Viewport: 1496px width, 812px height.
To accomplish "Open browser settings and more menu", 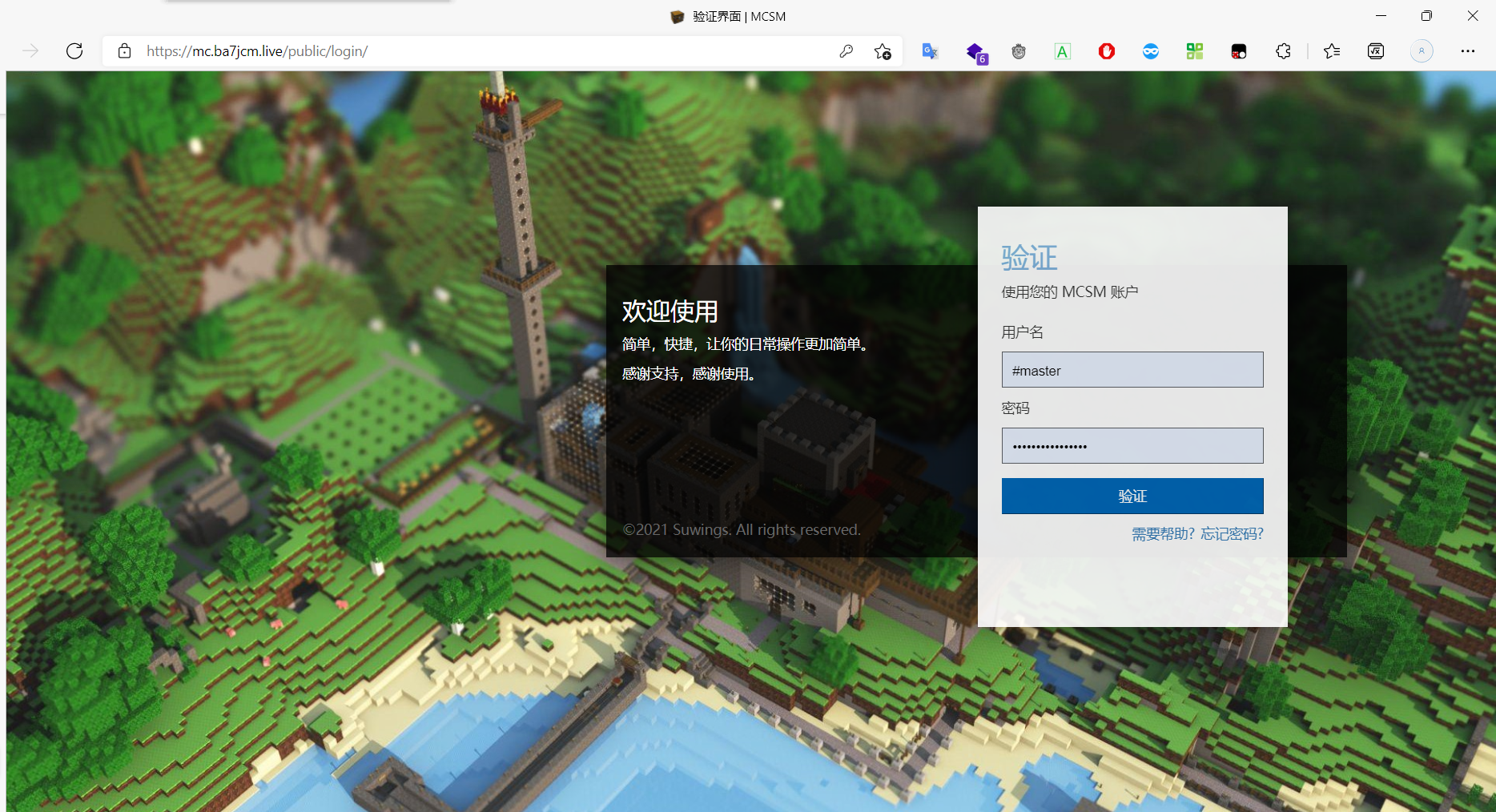I will (x=1467, y=51).
